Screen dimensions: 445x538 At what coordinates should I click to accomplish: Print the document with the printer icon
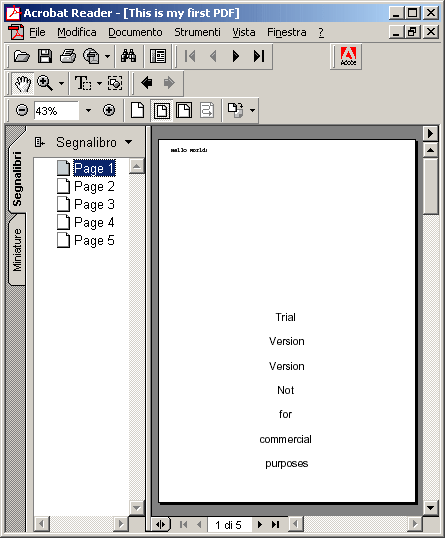coord(68,56)
